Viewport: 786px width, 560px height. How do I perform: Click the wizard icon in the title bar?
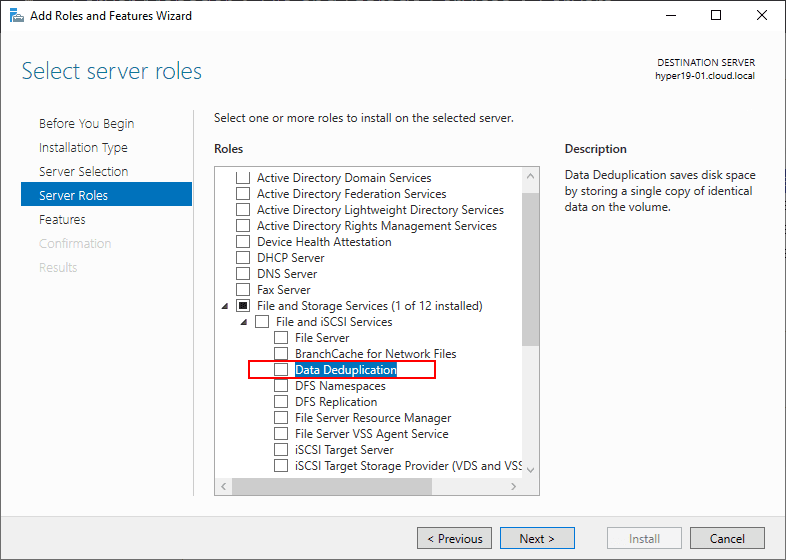pos(16,15)
